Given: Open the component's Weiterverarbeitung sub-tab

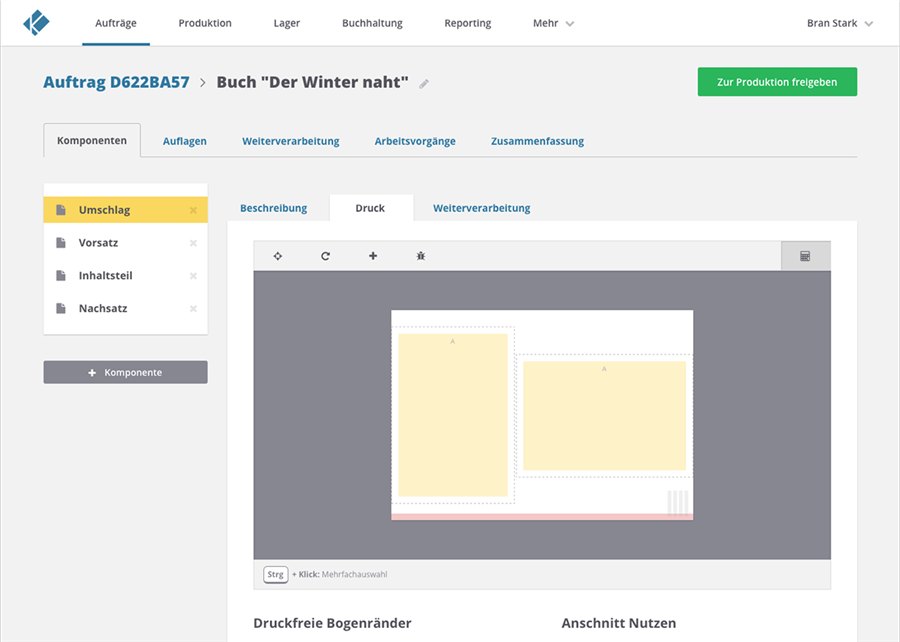Looking at the screenshot, I should coord(482,208).
